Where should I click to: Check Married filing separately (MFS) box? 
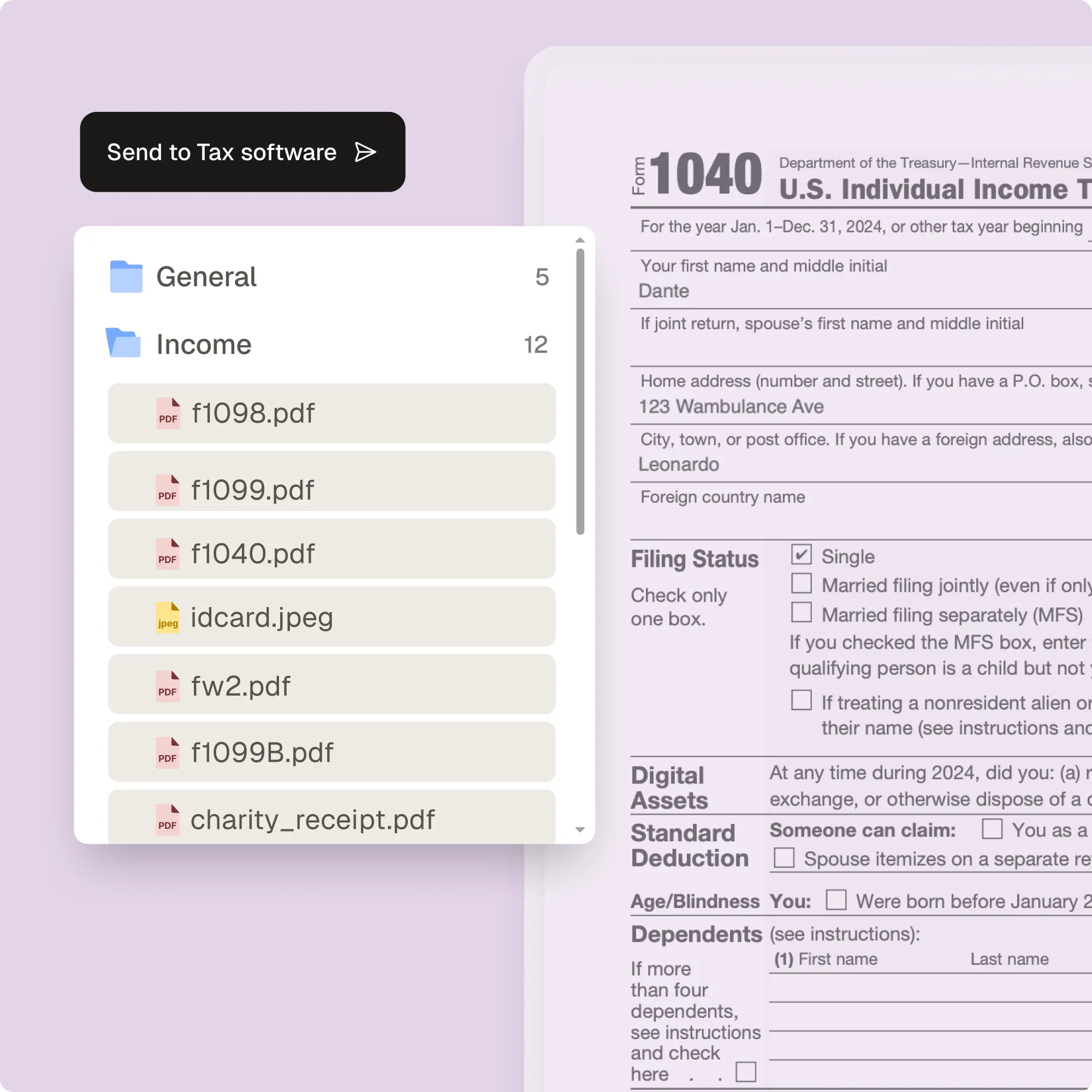pyautogui.click(x=801, y=613)
